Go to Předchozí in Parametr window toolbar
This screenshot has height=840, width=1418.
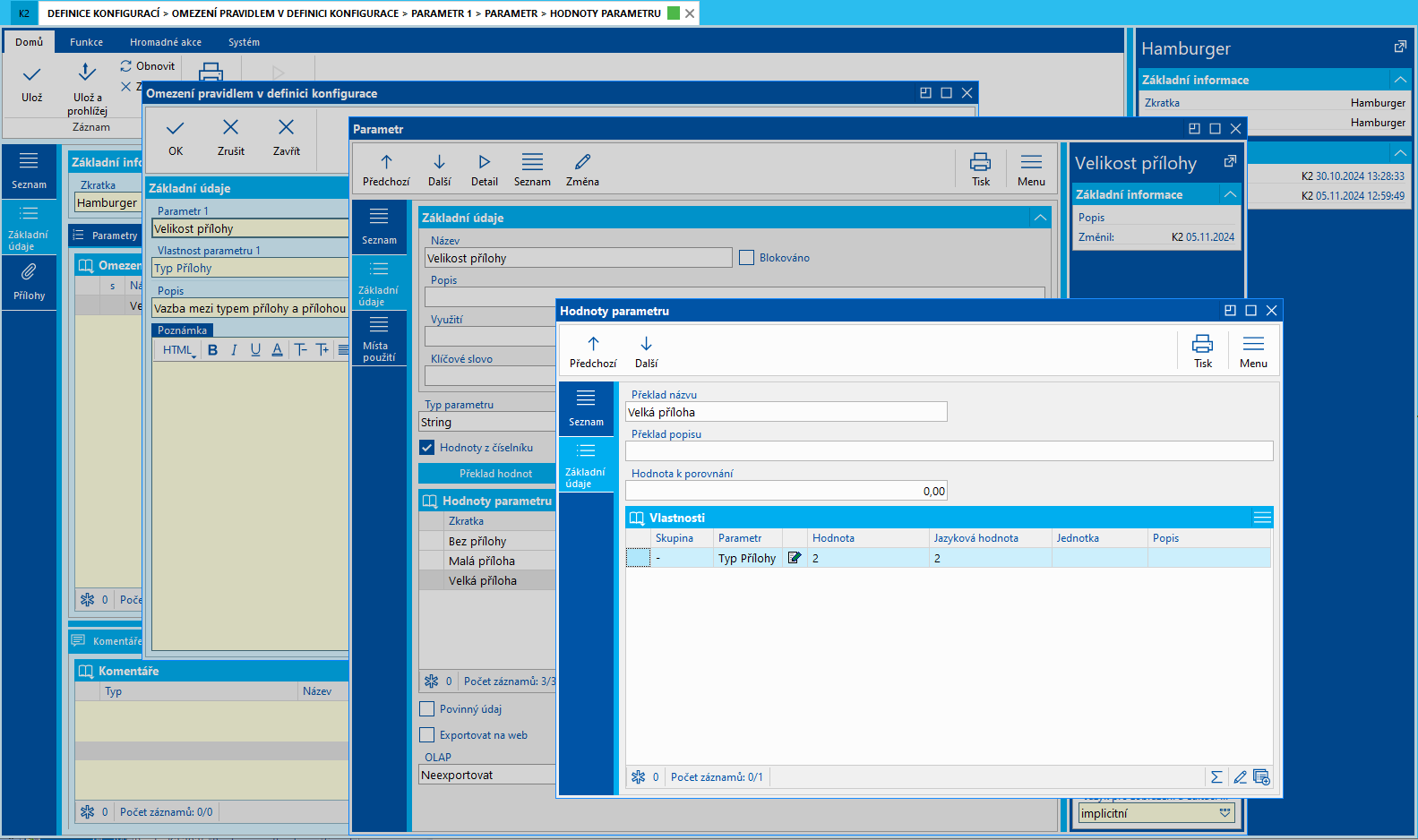(386, 169)
